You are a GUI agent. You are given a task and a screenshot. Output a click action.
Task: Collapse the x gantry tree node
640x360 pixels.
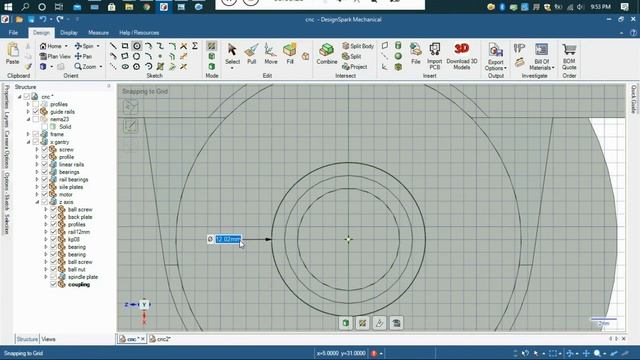pyautogui.click(x=29, y=142)
